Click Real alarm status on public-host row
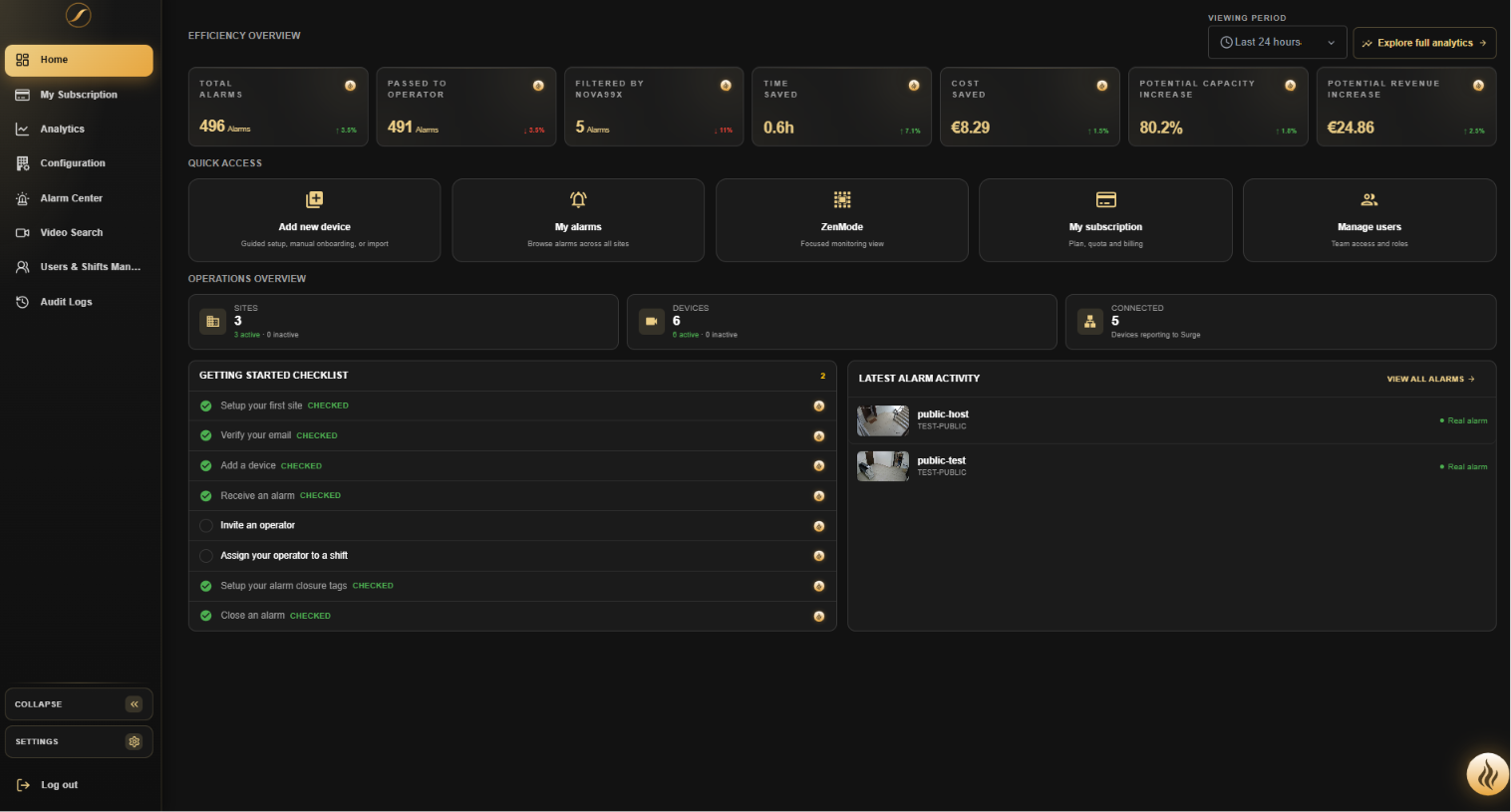The width and height of the screenshot is (1511, 812). pos(1463,420)
